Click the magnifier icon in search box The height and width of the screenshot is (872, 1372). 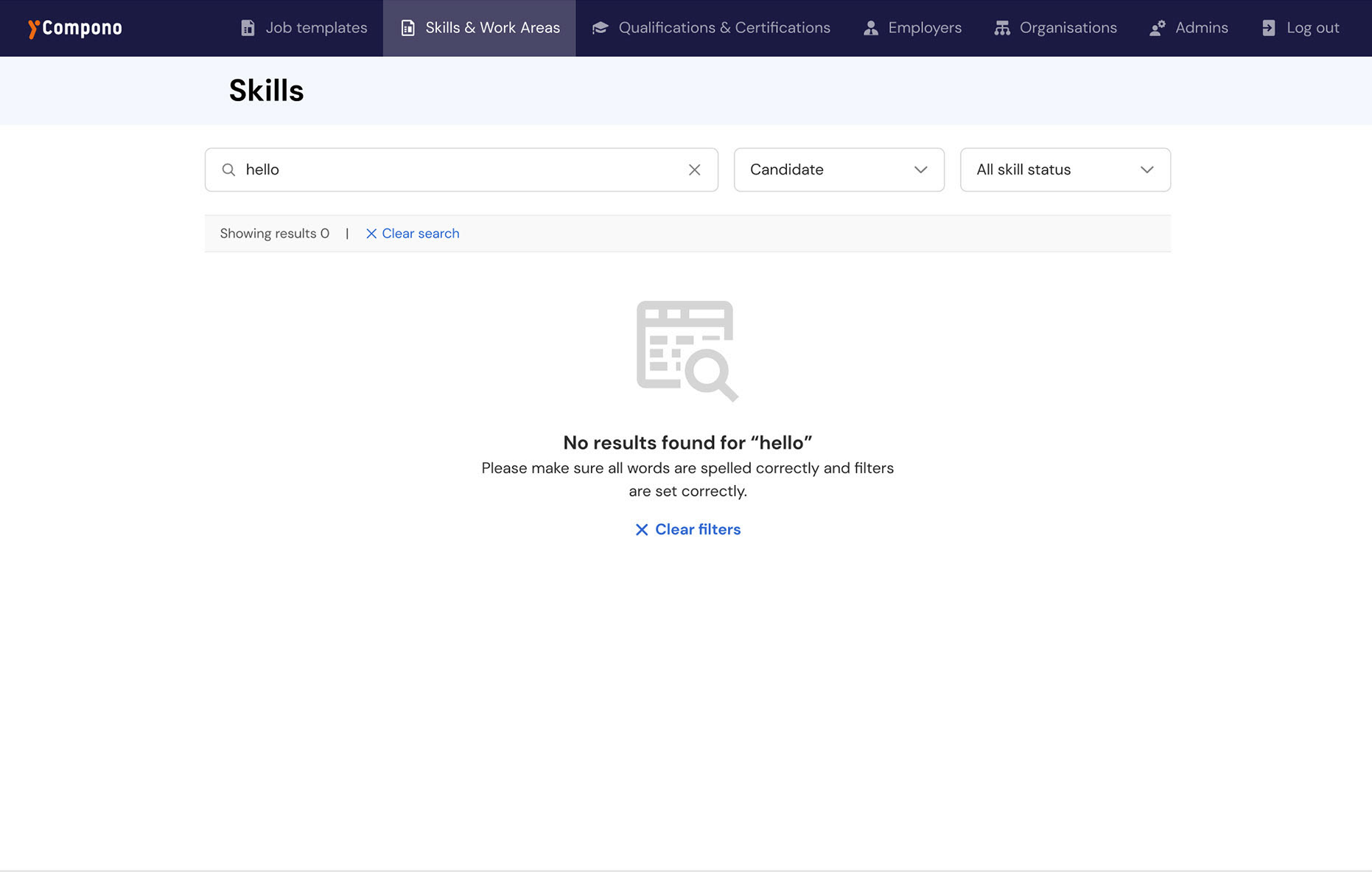(229, 170)
